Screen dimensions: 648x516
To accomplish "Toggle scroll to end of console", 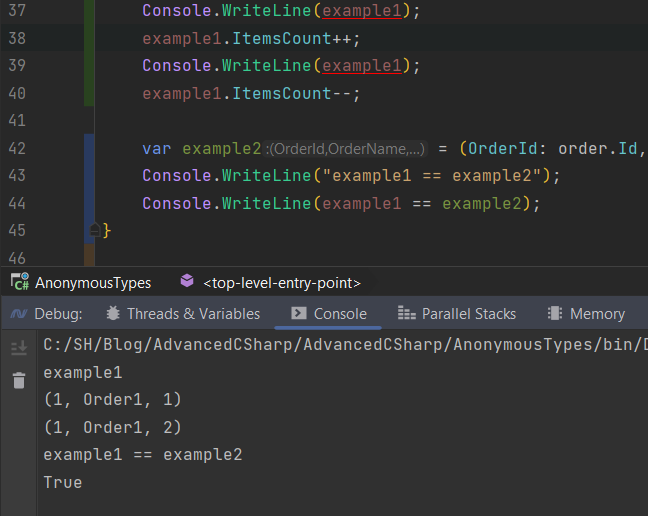I will click(x=19, y=348).
